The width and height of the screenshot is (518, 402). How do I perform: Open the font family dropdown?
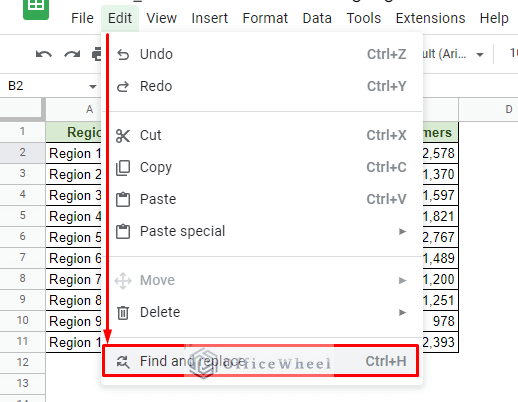[453, 54]
